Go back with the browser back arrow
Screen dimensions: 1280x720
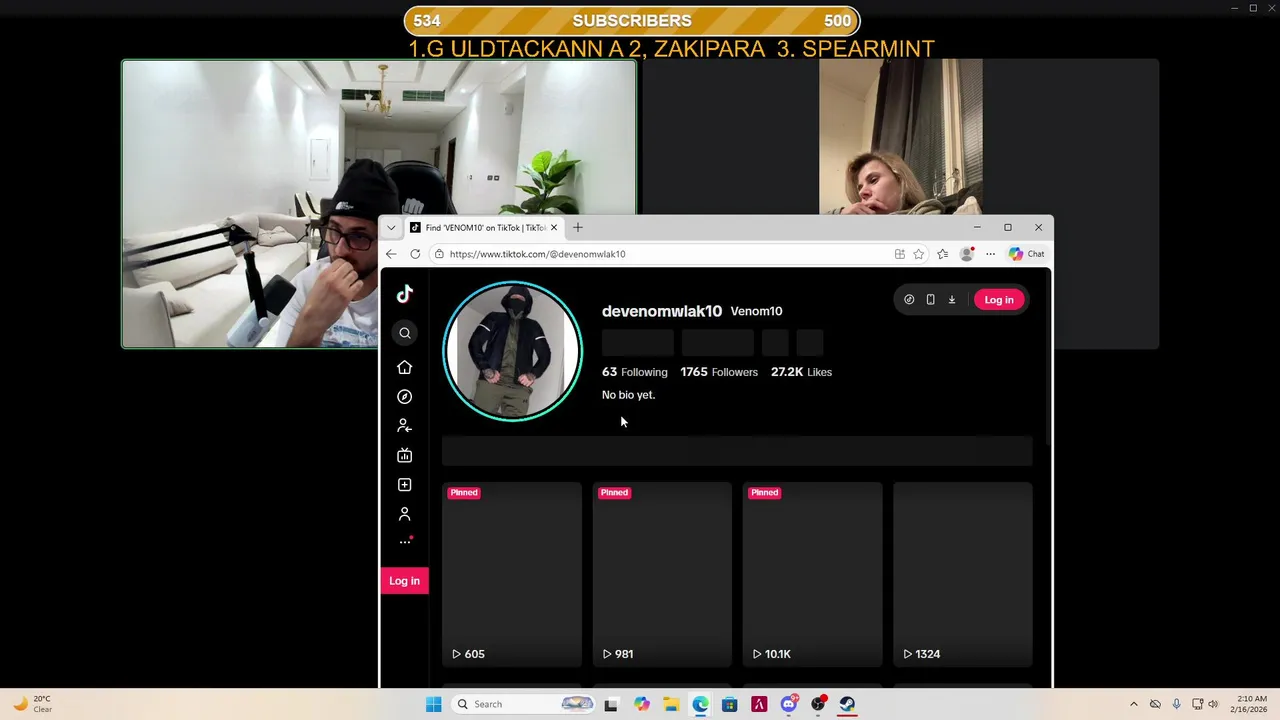(x=391, y=254)
